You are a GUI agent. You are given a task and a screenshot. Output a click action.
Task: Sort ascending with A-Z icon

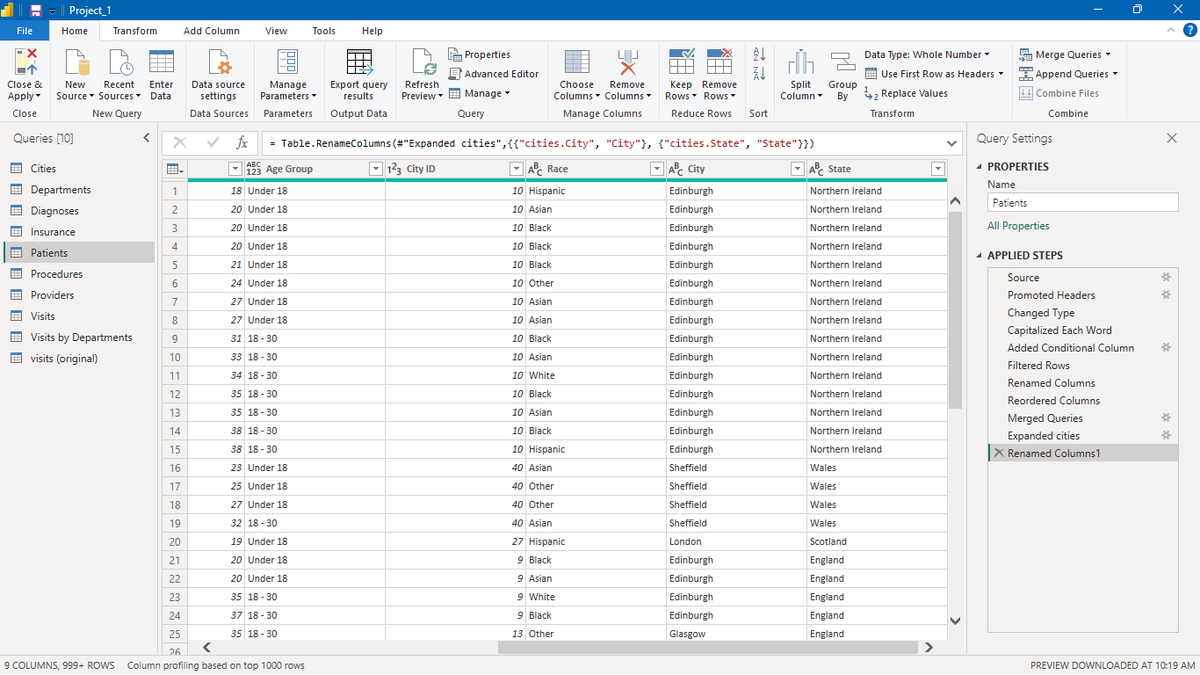pyautogui.click(x=758, y=54)
